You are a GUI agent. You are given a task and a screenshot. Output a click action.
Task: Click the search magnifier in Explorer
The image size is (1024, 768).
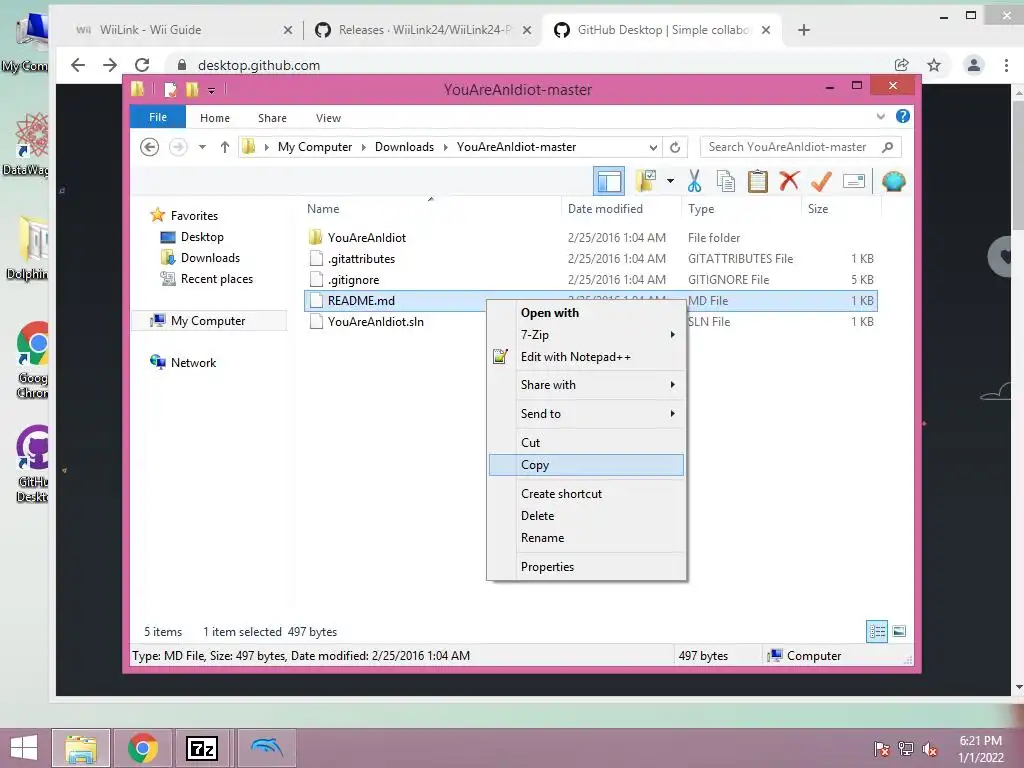coord(888,147)
